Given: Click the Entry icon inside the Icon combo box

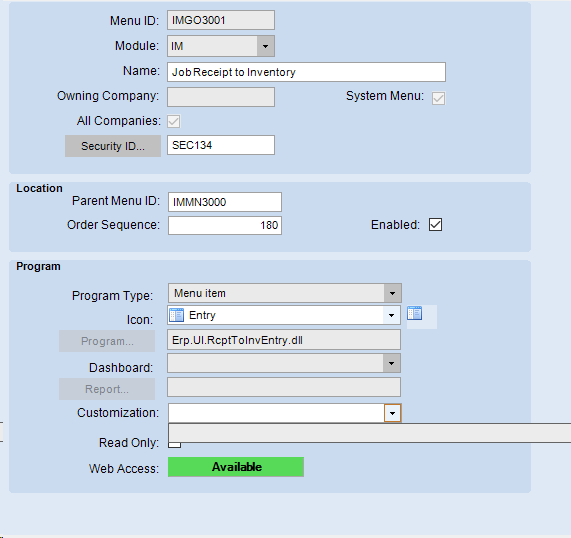Looking at the screenshot, I should pos(177,315).
